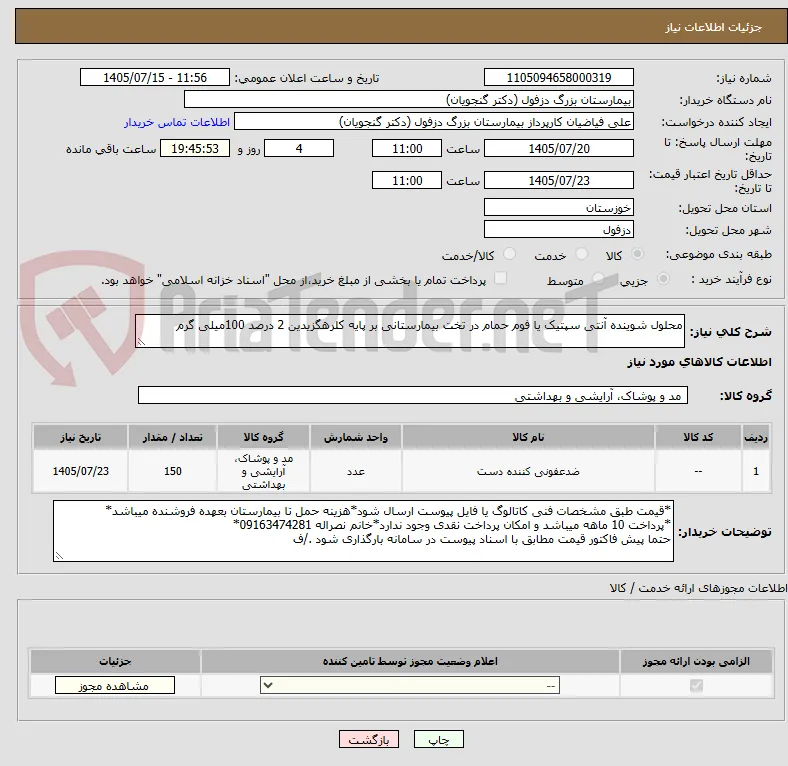
Task: Click the گروه کالا column header
Action: (263, 437)
